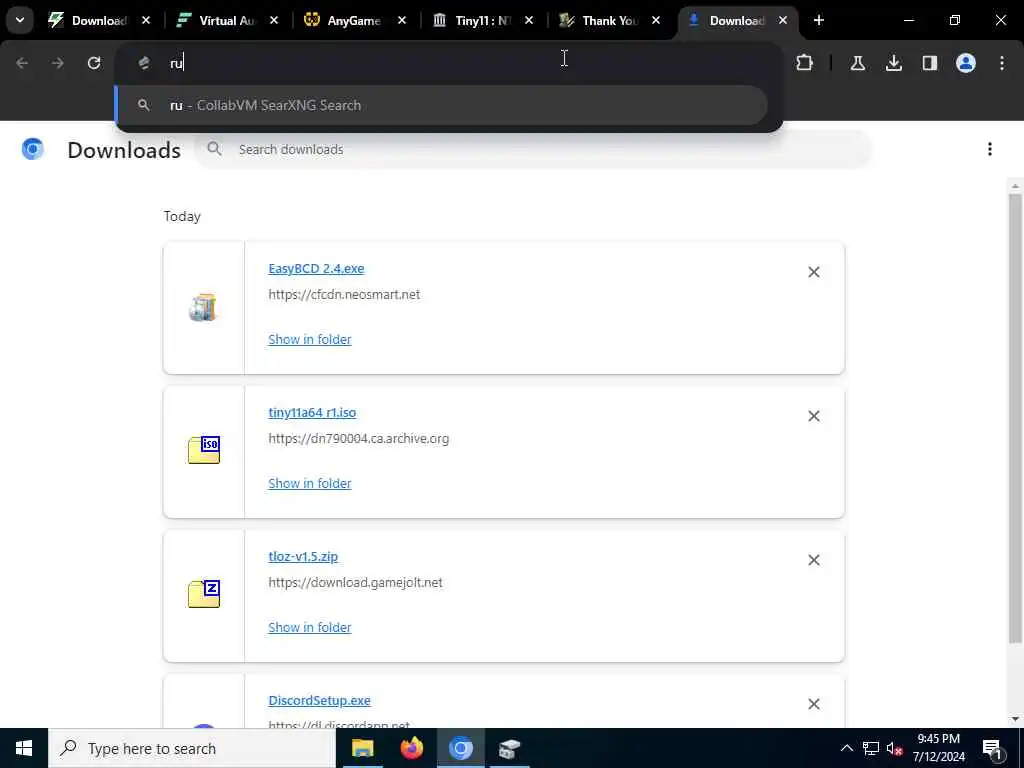
Task: Remove EasyBCD 2.4.exe from the list
Action: pyautogui.click(x=814, y=272)
